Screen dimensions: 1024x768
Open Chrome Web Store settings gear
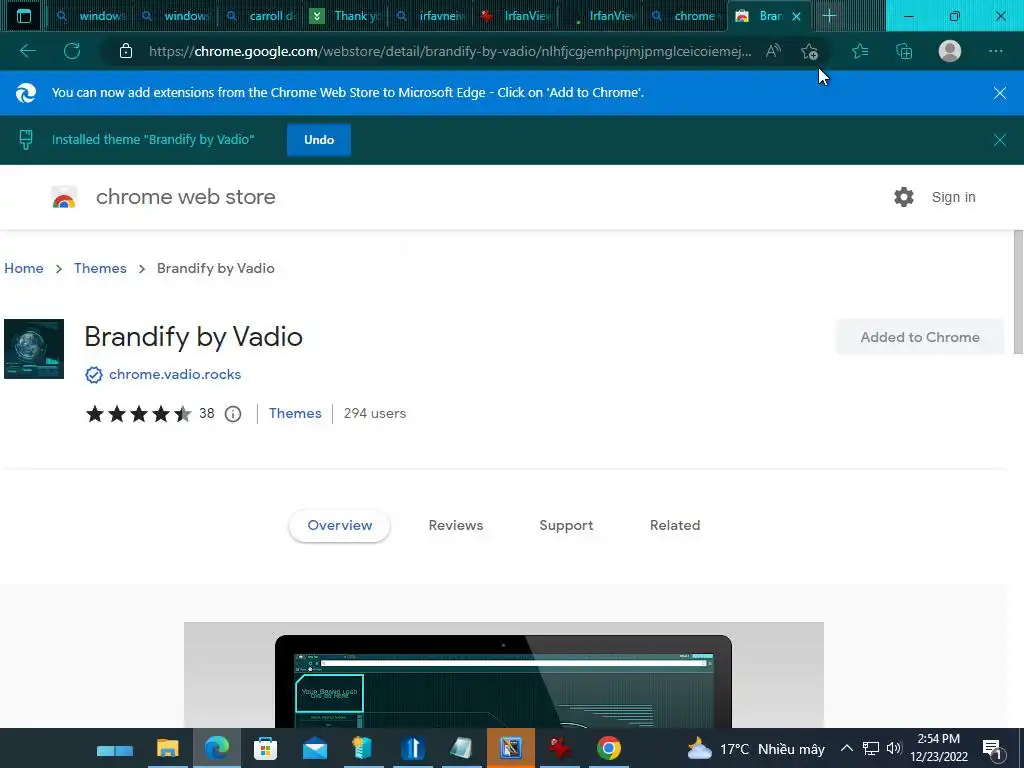tap(904, 197)
